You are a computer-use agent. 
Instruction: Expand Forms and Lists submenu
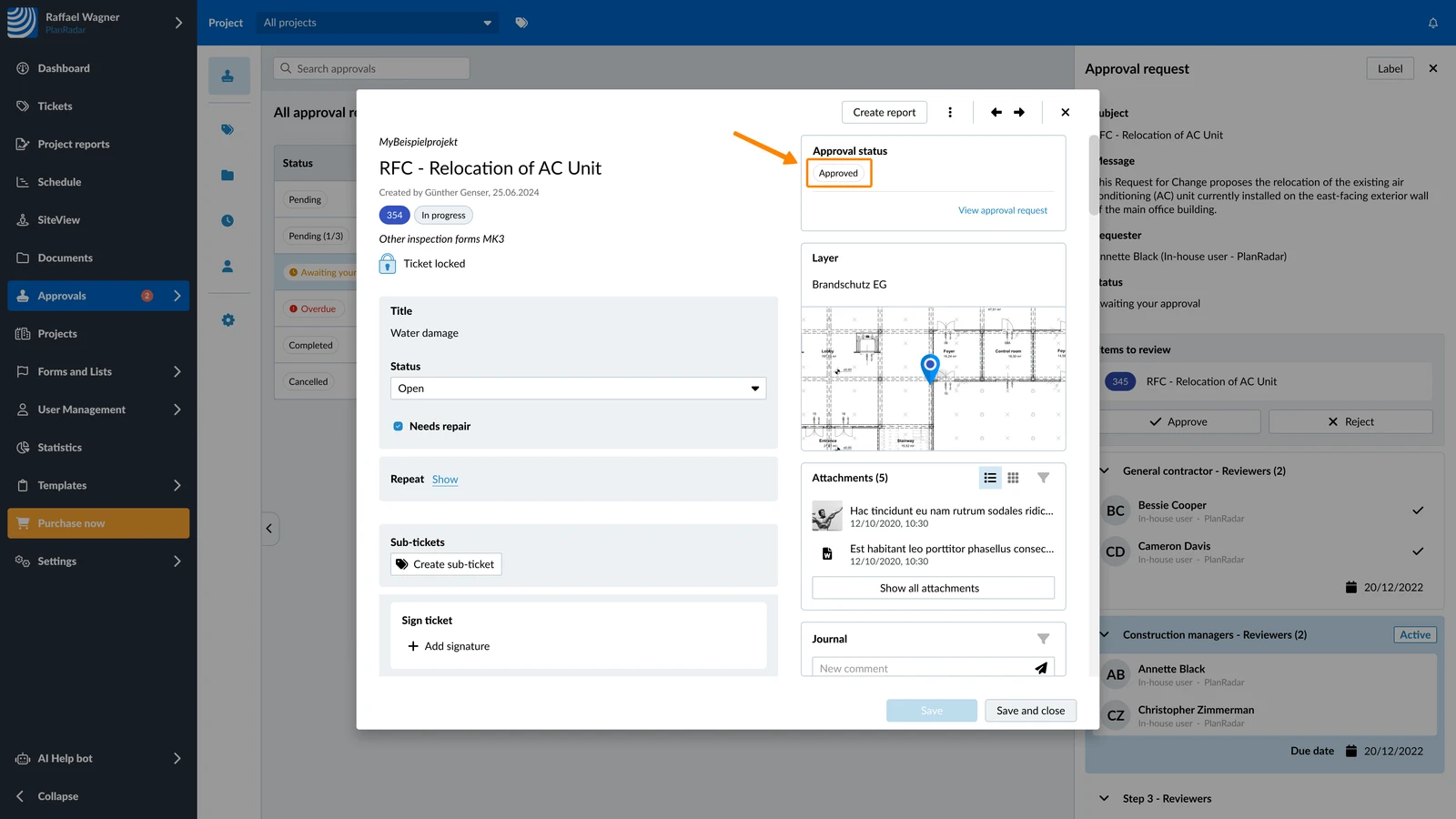(177, 371)
